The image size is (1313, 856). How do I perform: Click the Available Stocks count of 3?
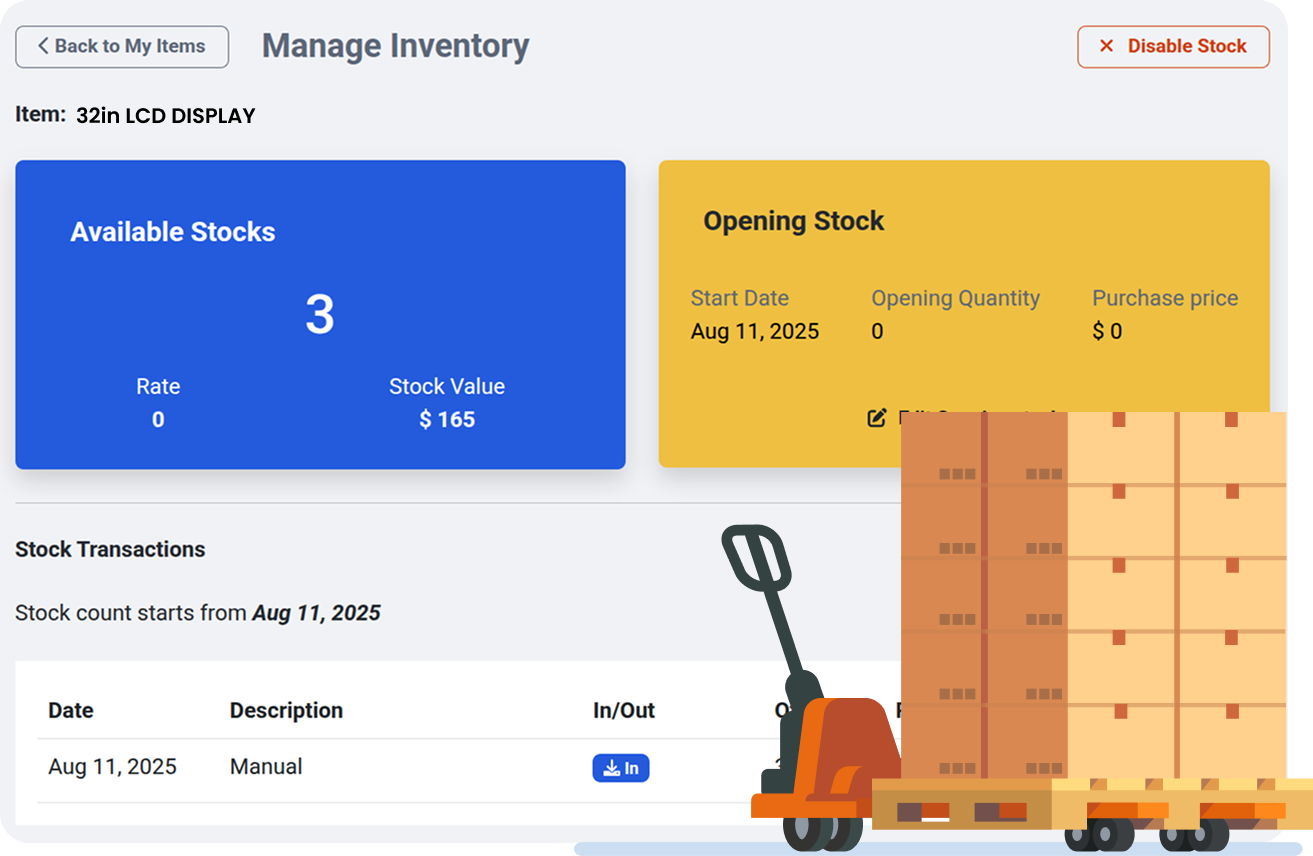(319, 315)
